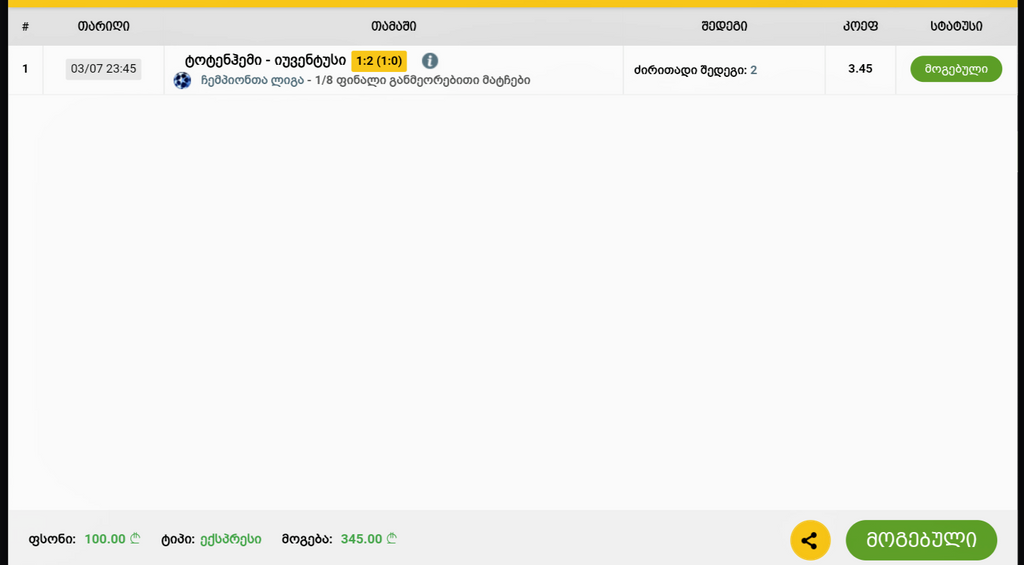The width and height of the screenshot is (1024, 565).
Task: Click row number 1
Action: [25, 69]
